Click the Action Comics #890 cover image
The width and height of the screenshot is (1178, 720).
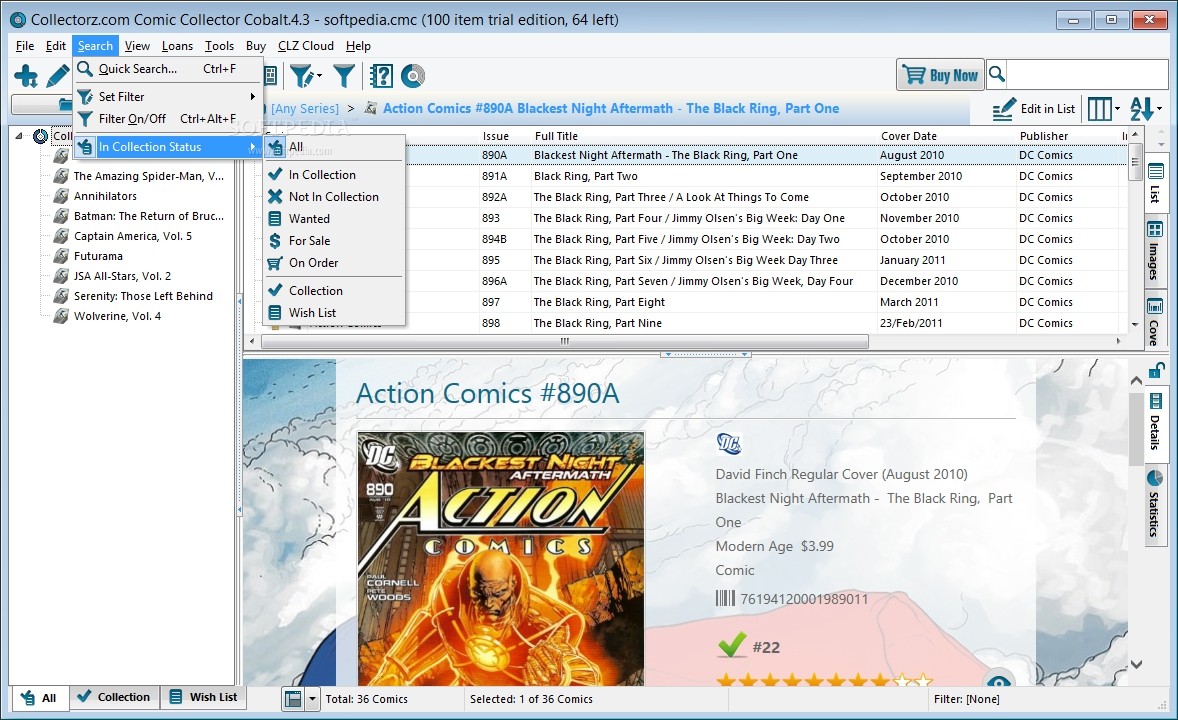coord(501,558)
